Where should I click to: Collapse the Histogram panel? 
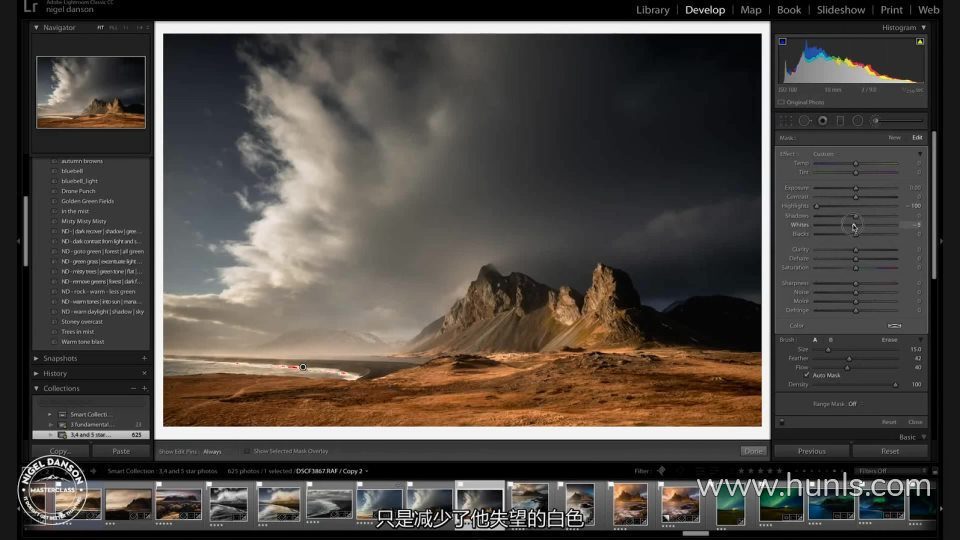tap(923, 28)
